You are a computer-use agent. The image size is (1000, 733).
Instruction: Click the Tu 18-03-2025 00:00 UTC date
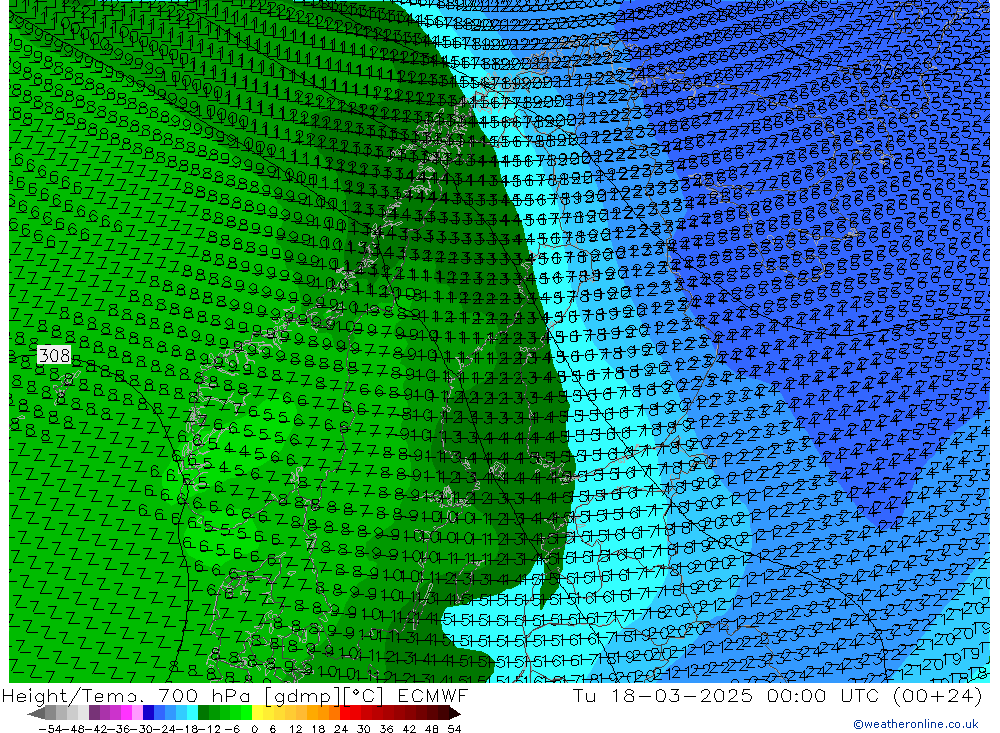pyautogui.click(x=725, y=695)
